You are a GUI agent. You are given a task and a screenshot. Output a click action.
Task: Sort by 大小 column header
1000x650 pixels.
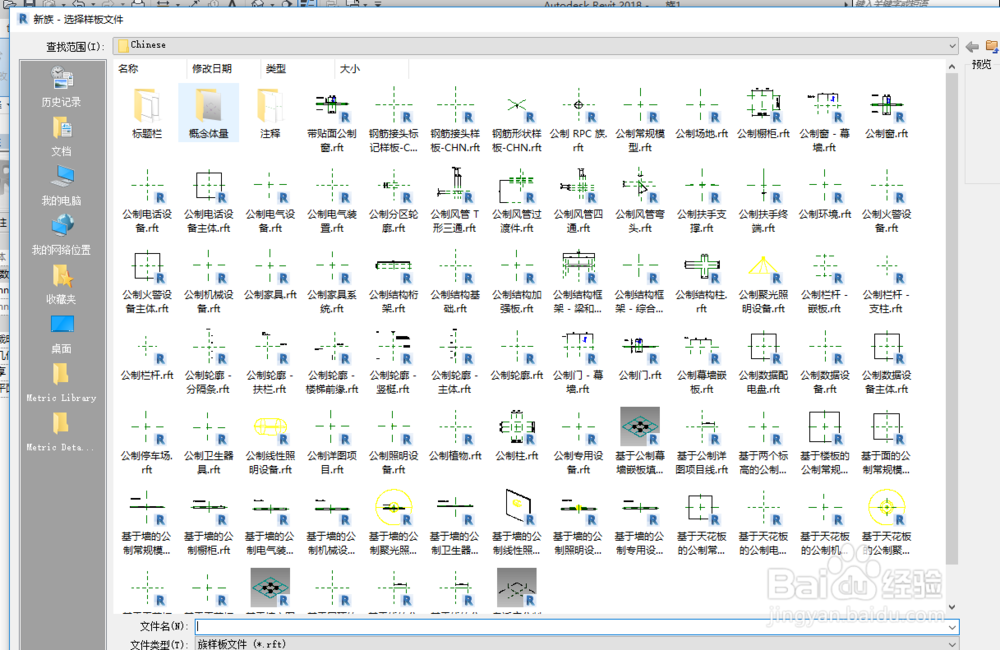pyautogui.click(x=349, y=68)
